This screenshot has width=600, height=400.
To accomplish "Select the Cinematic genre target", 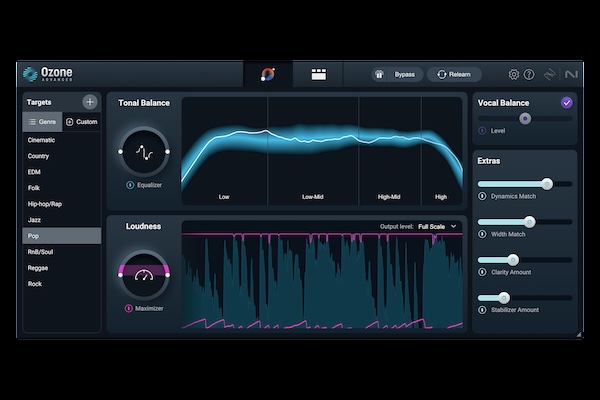I will click(x=62, y=140).
